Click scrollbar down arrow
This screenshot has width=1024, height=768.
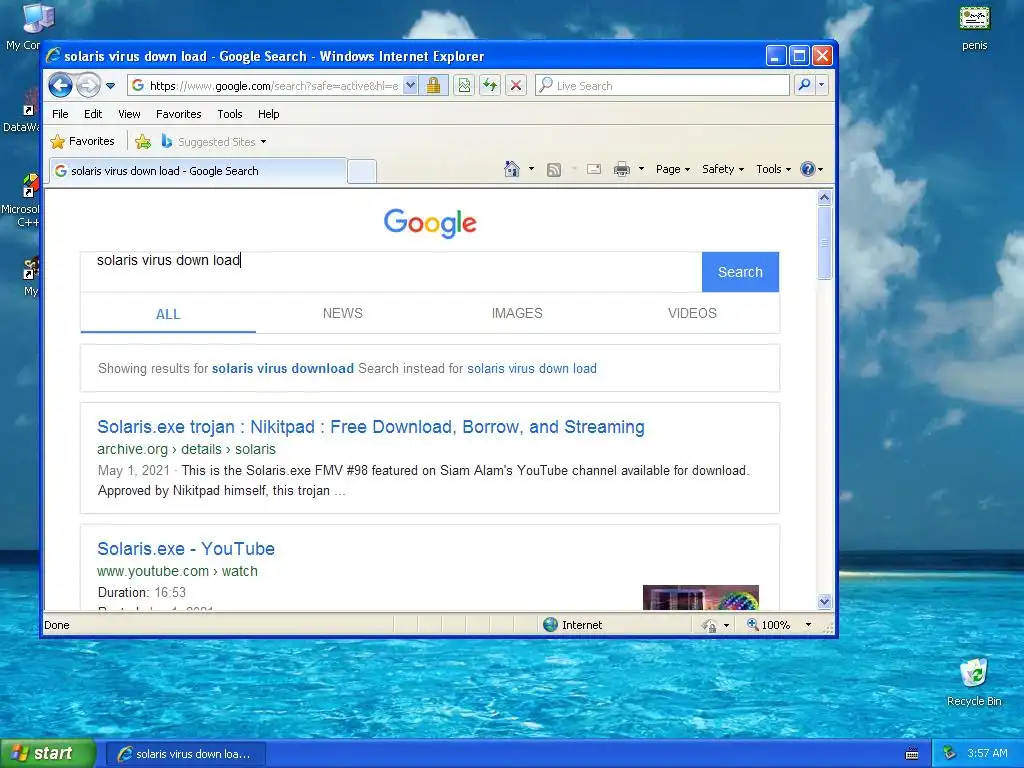pos(824,601)
